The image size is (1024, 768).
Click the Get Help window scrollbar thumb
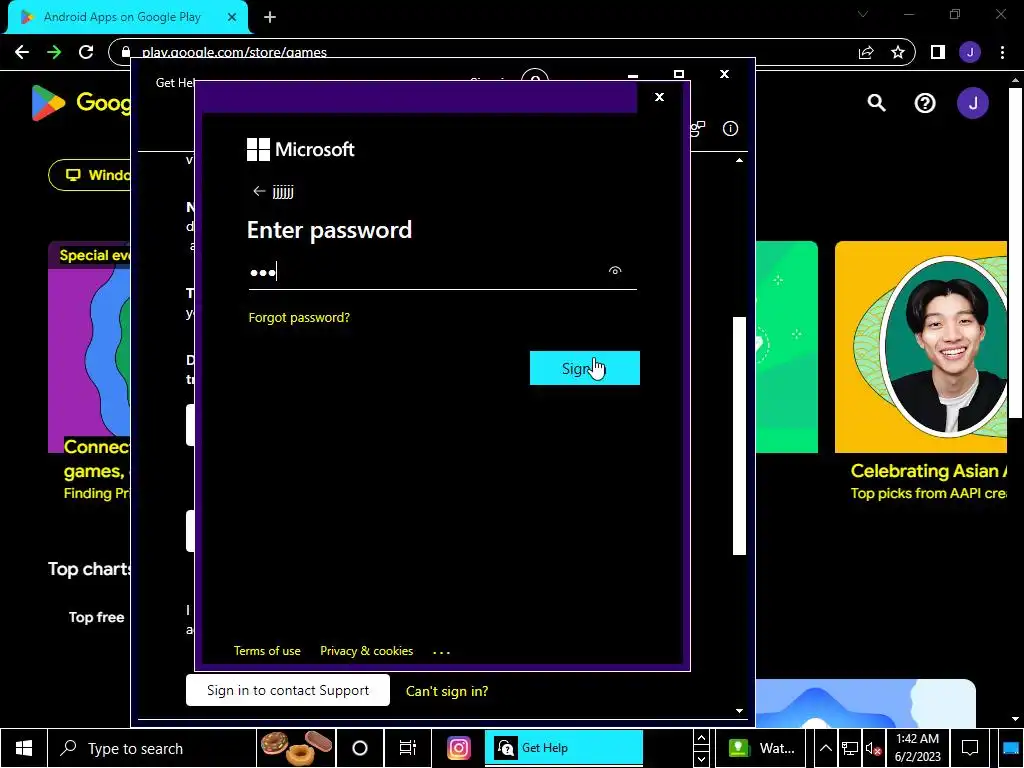tap(739, 436)
